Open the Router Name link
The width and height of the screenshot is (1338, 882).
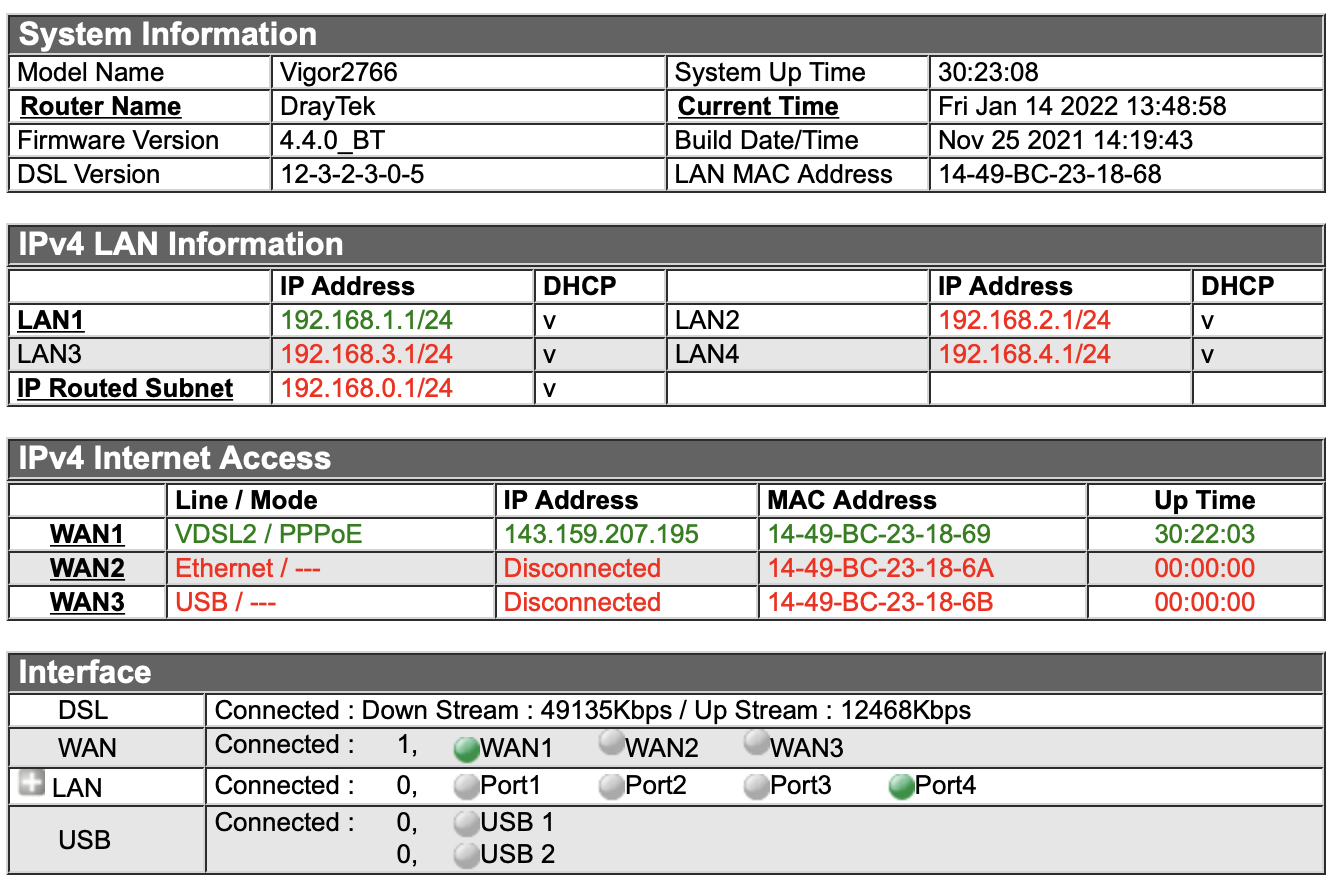[99, 106]
